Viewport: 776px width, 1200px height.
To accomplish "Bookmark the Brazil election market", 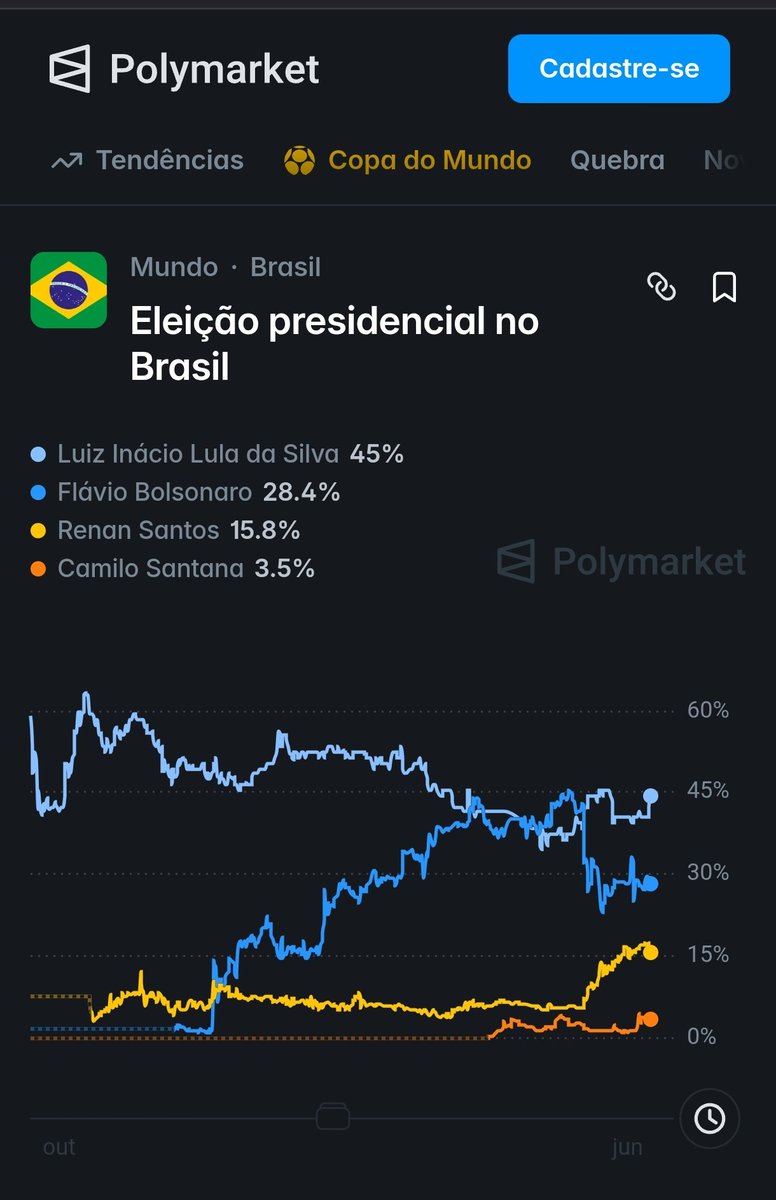I will (x=724, y=288).
